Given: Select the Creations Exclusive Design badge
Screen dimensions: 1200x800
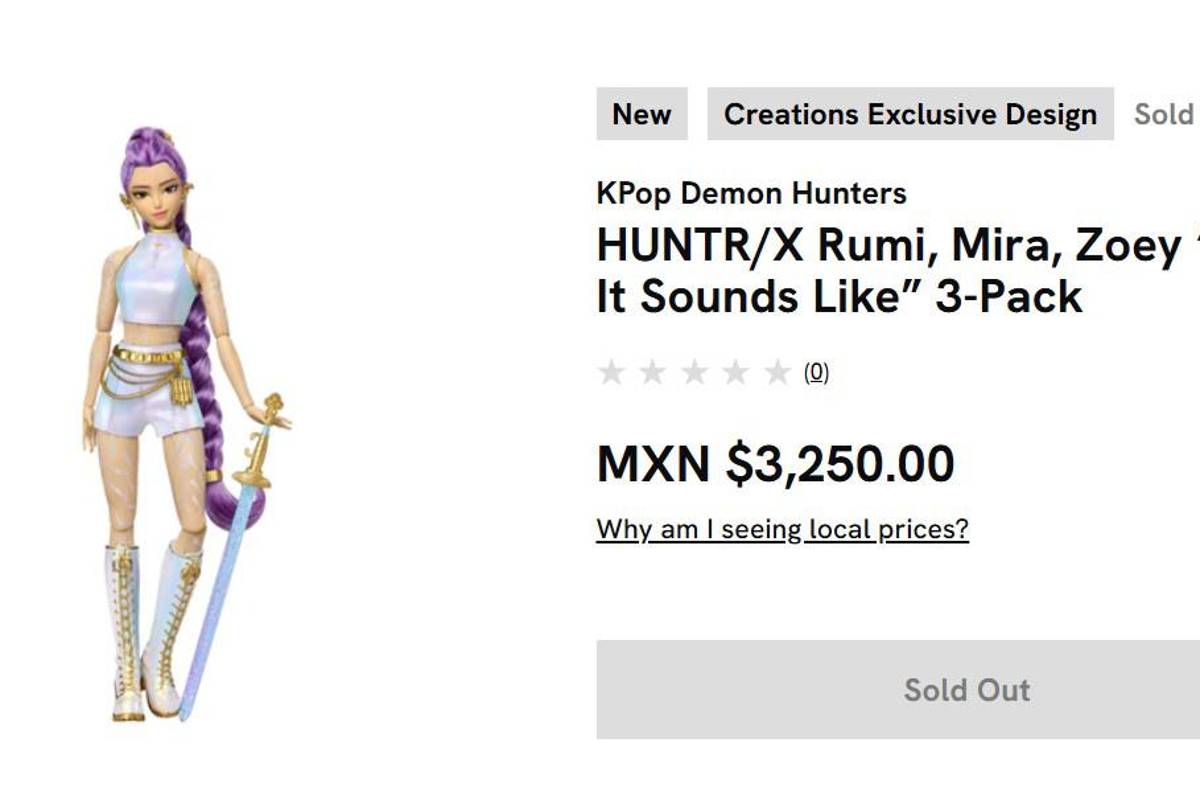Looking at the screenshot, I should click(910, 114).
